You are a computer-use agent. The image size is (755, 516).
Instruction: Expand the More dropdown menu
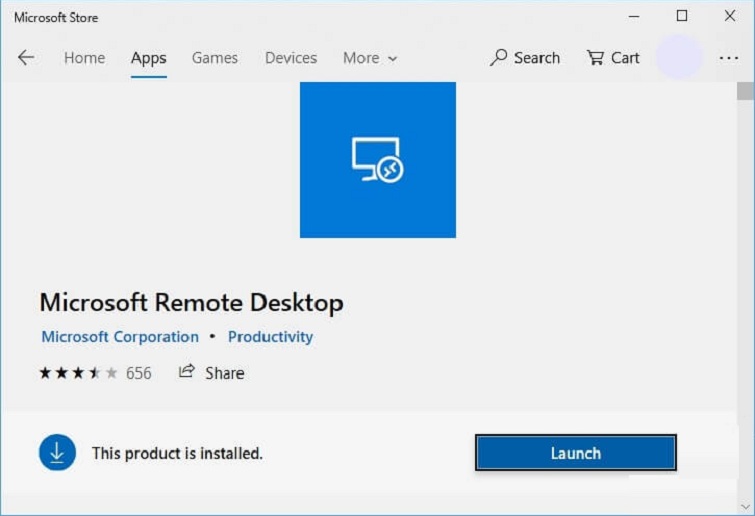[370, 58]
